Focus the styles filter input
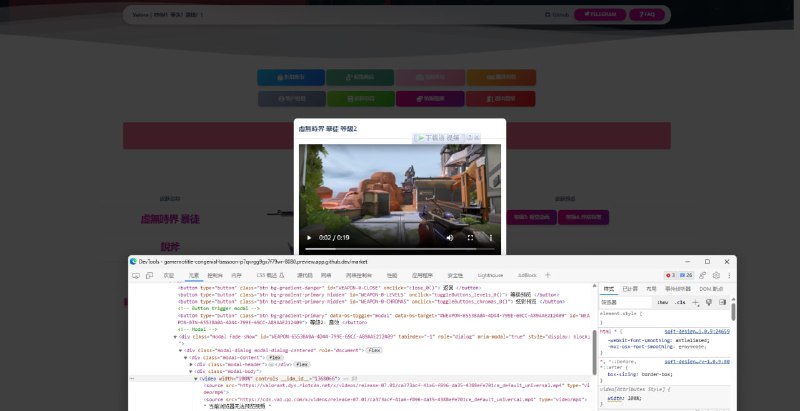Screen dimensions: 800x411 [x=626, y=302]
